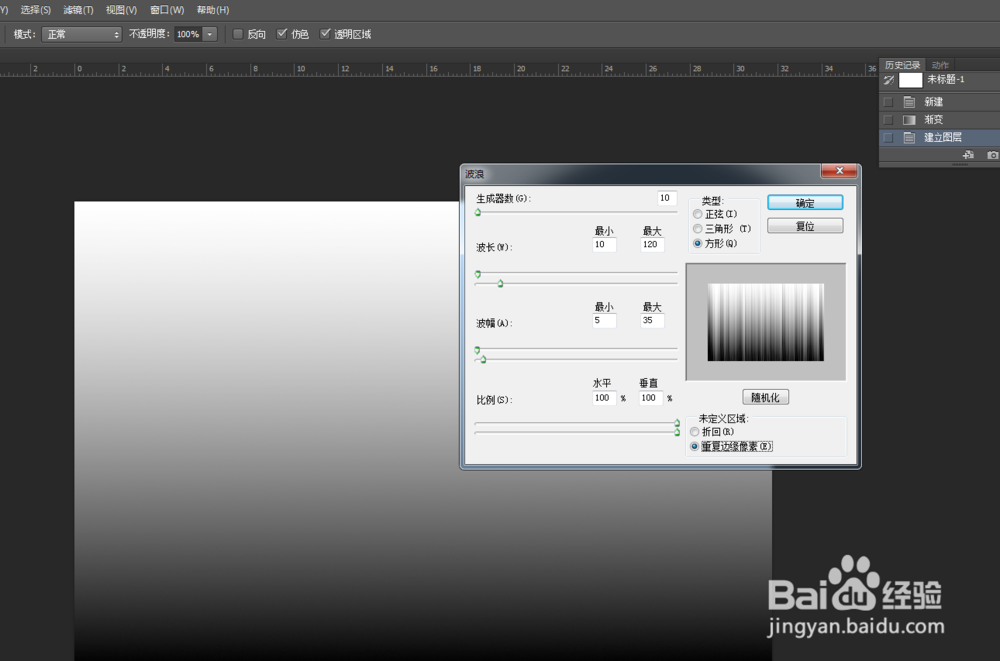Select the 新建 history state
This screenshot has height=661, width=1000.
pos(939,102)
